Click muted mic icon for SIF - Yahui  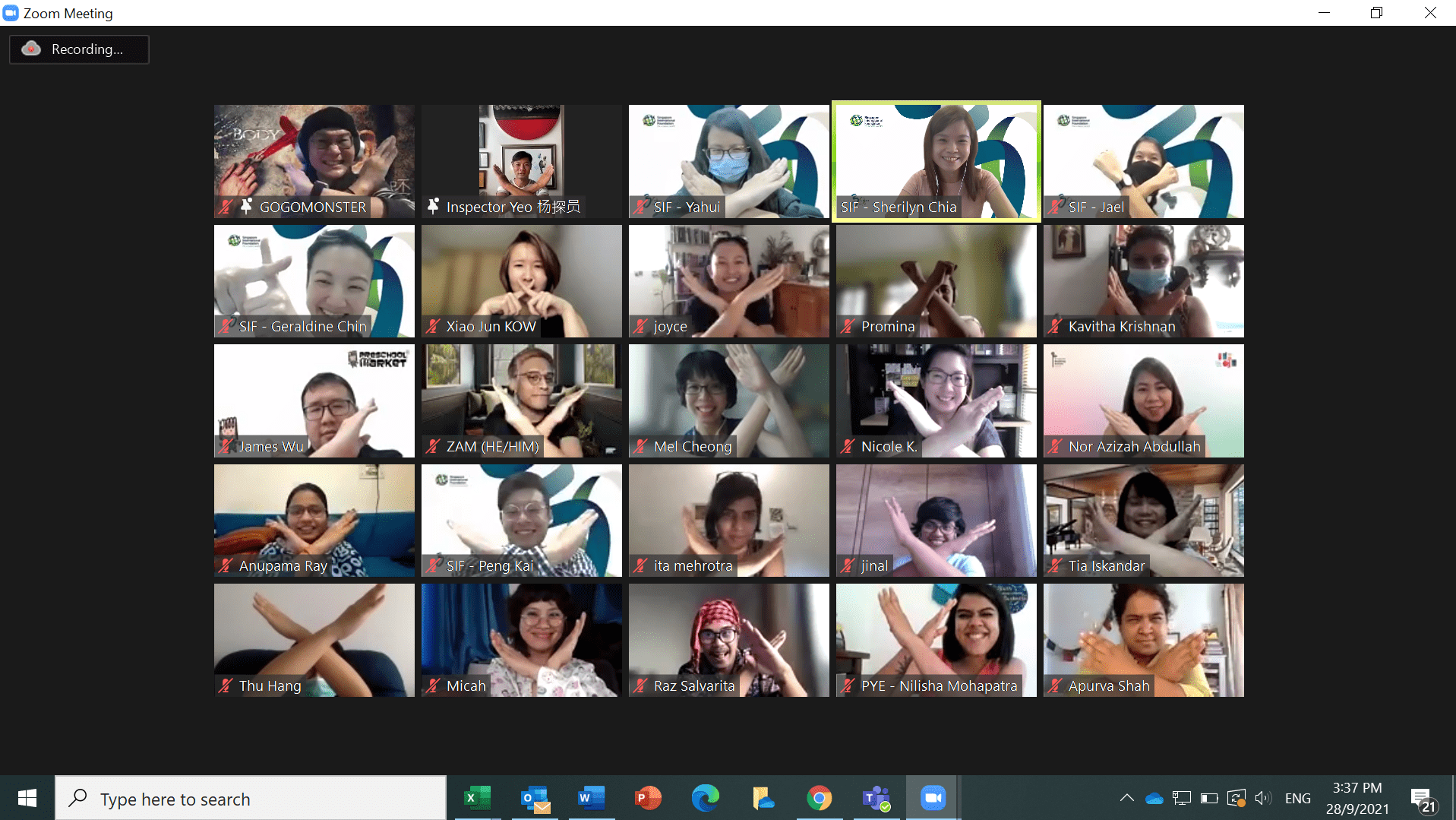[x=640, y=207]
